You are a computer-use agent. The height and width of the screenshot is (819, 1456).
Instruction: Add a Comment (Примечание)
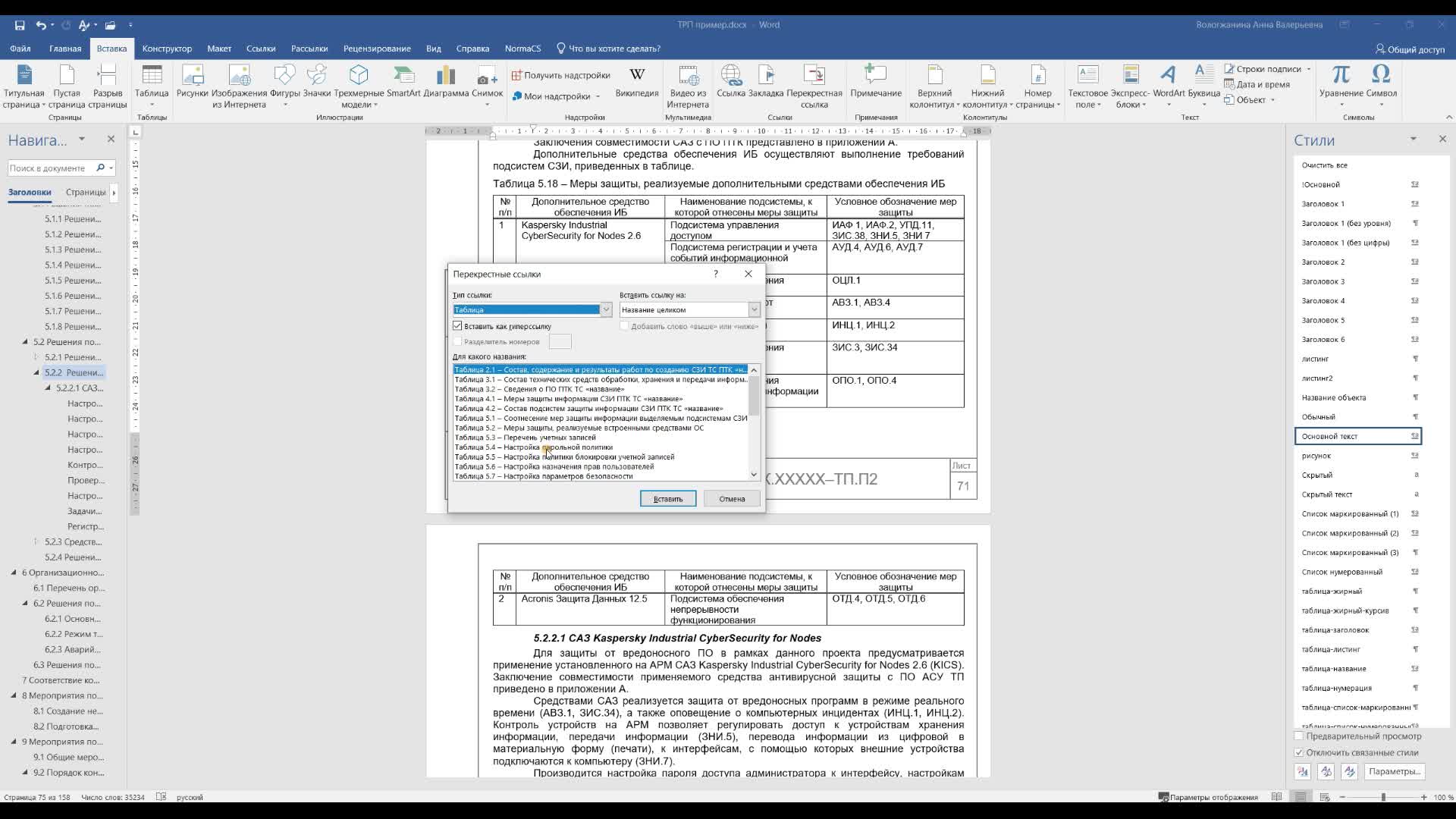click(876, 82)
